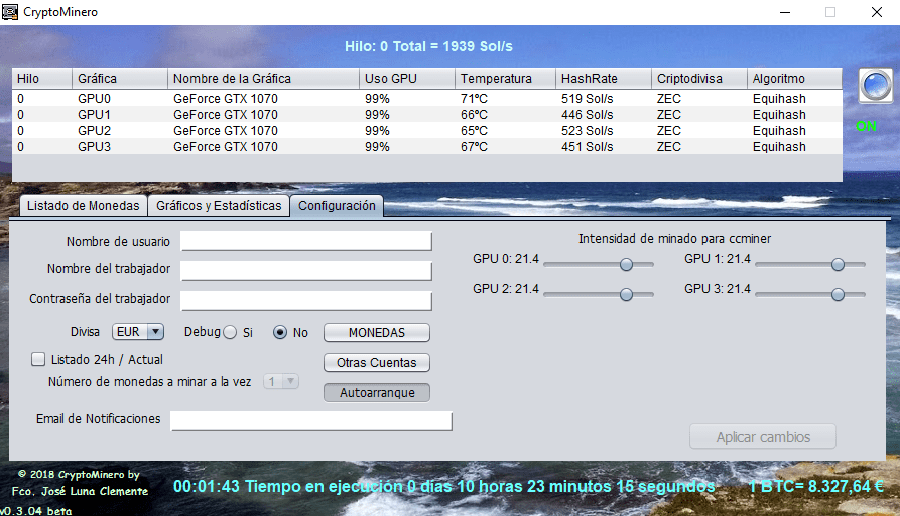Click the Contraseña del trabajador field
The image size is (900, 516).
[306, 301]
